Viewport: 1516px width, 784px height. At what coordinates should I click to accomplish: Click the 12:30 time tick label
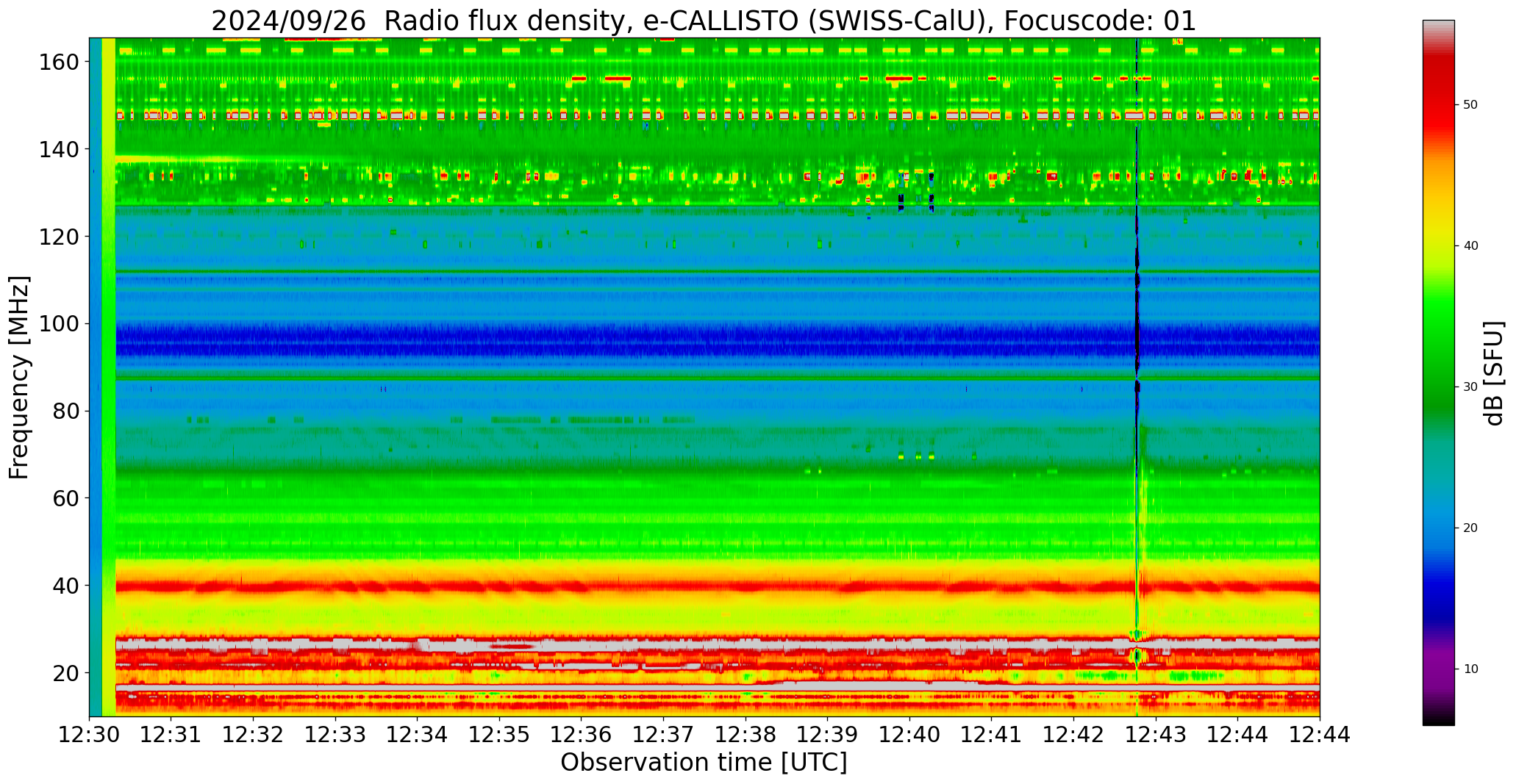(x=89, y=734)
